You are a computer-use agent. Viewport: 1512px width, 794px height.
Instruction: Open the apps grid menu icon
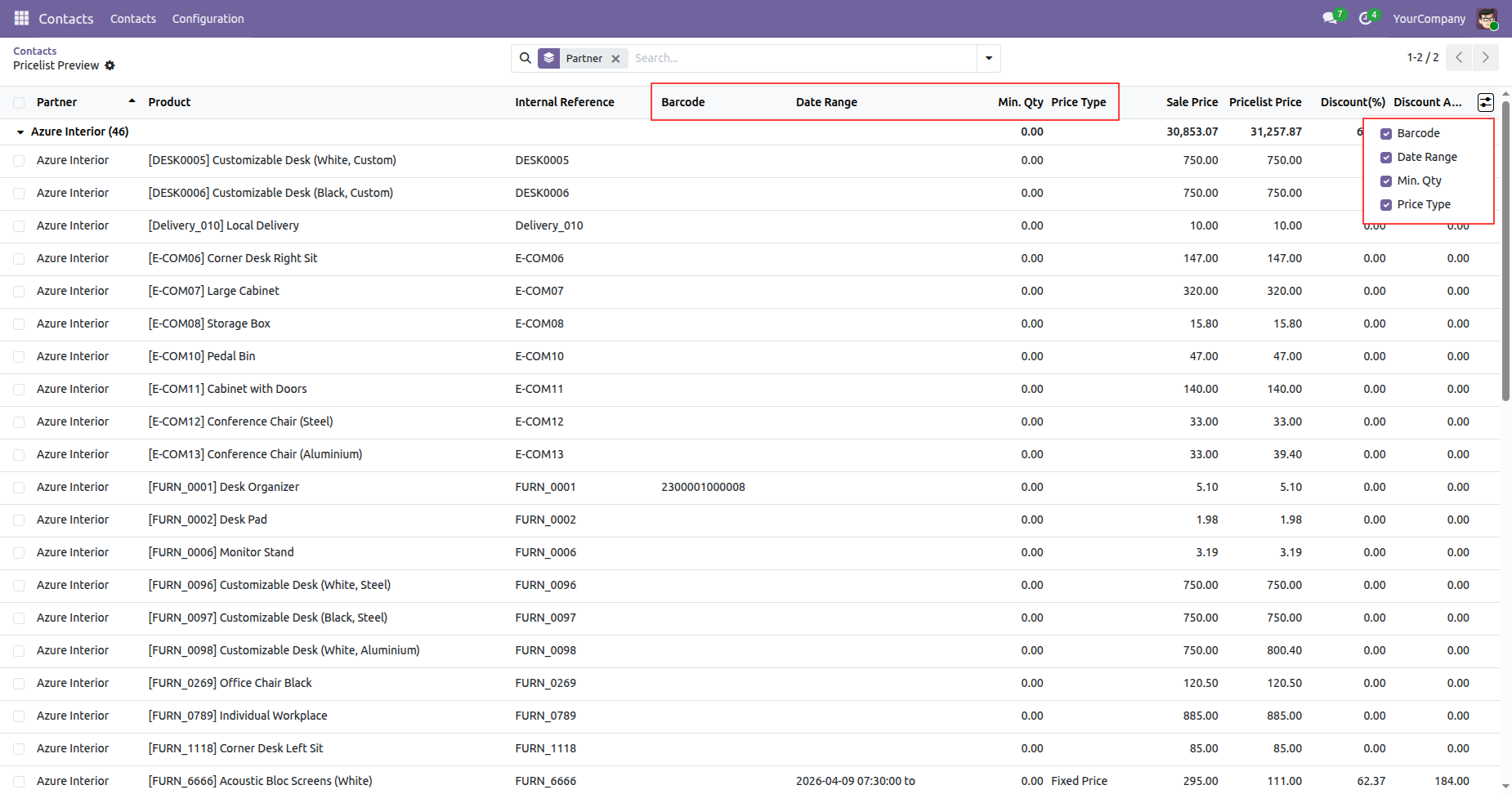tap(21, 18)
